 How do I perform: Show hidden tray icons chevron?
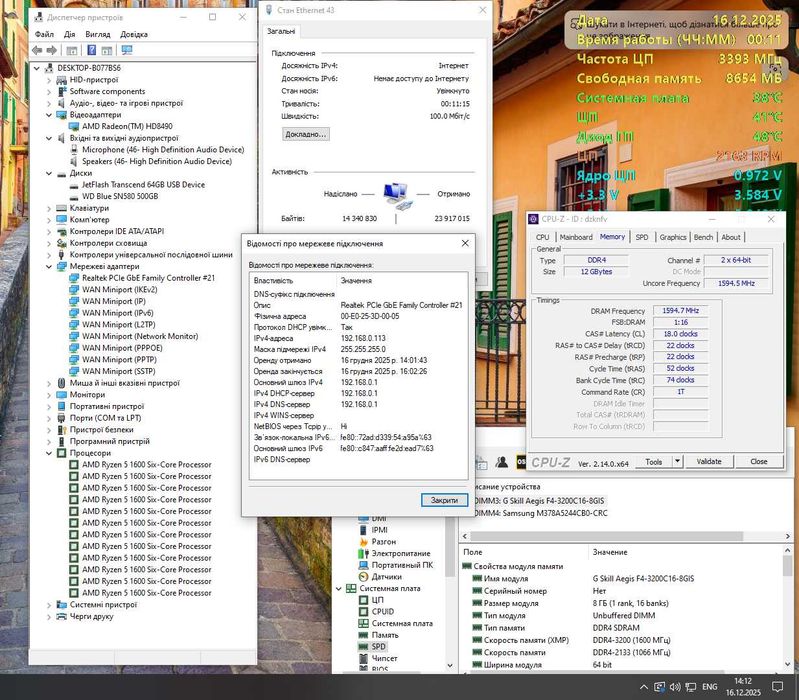644,687
